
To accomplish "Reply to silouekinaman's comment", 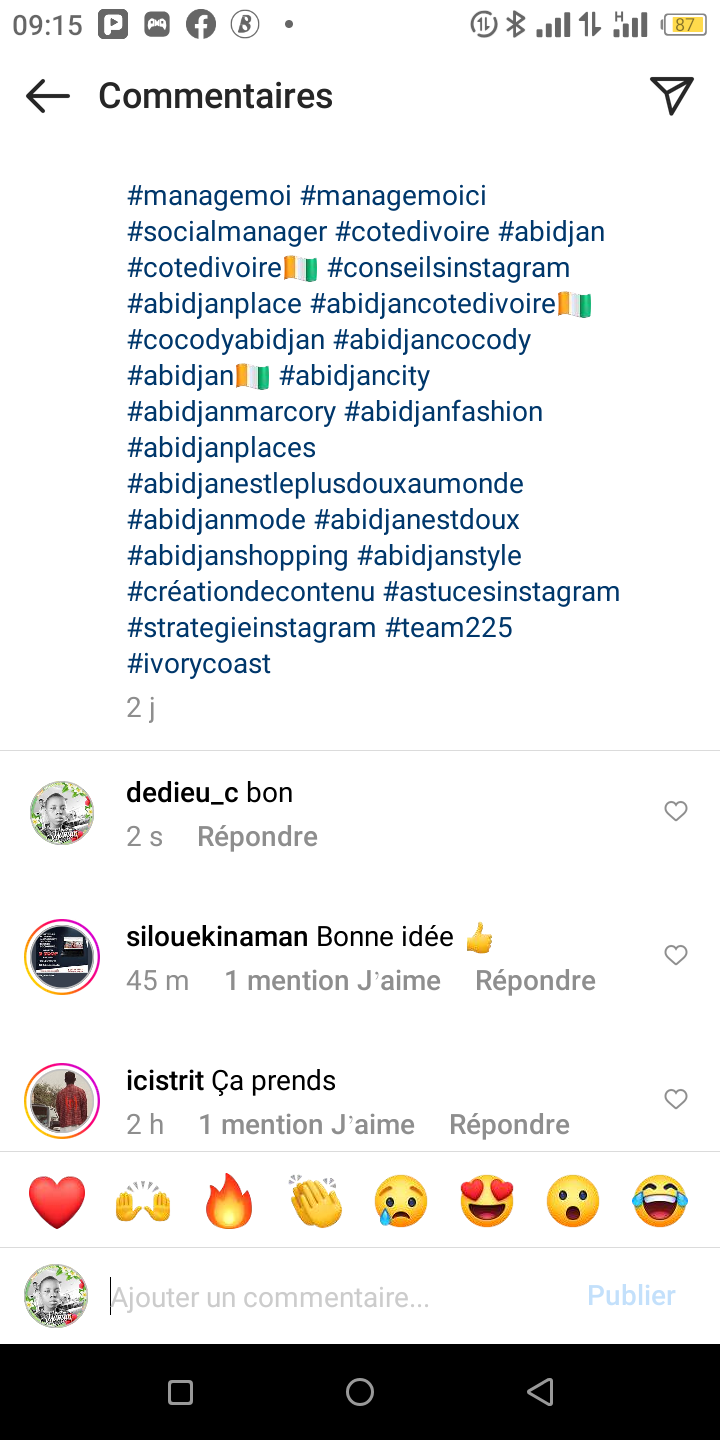I will click(x=535, y=981).
